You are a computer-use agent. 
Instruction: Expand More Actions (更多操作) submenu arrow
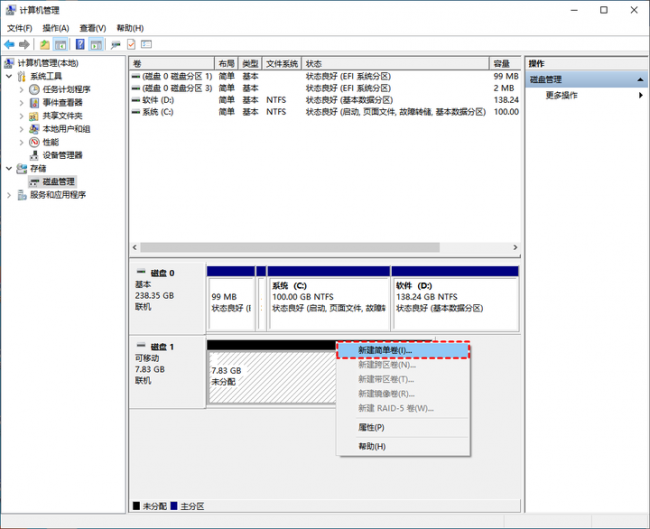point(641,95)
